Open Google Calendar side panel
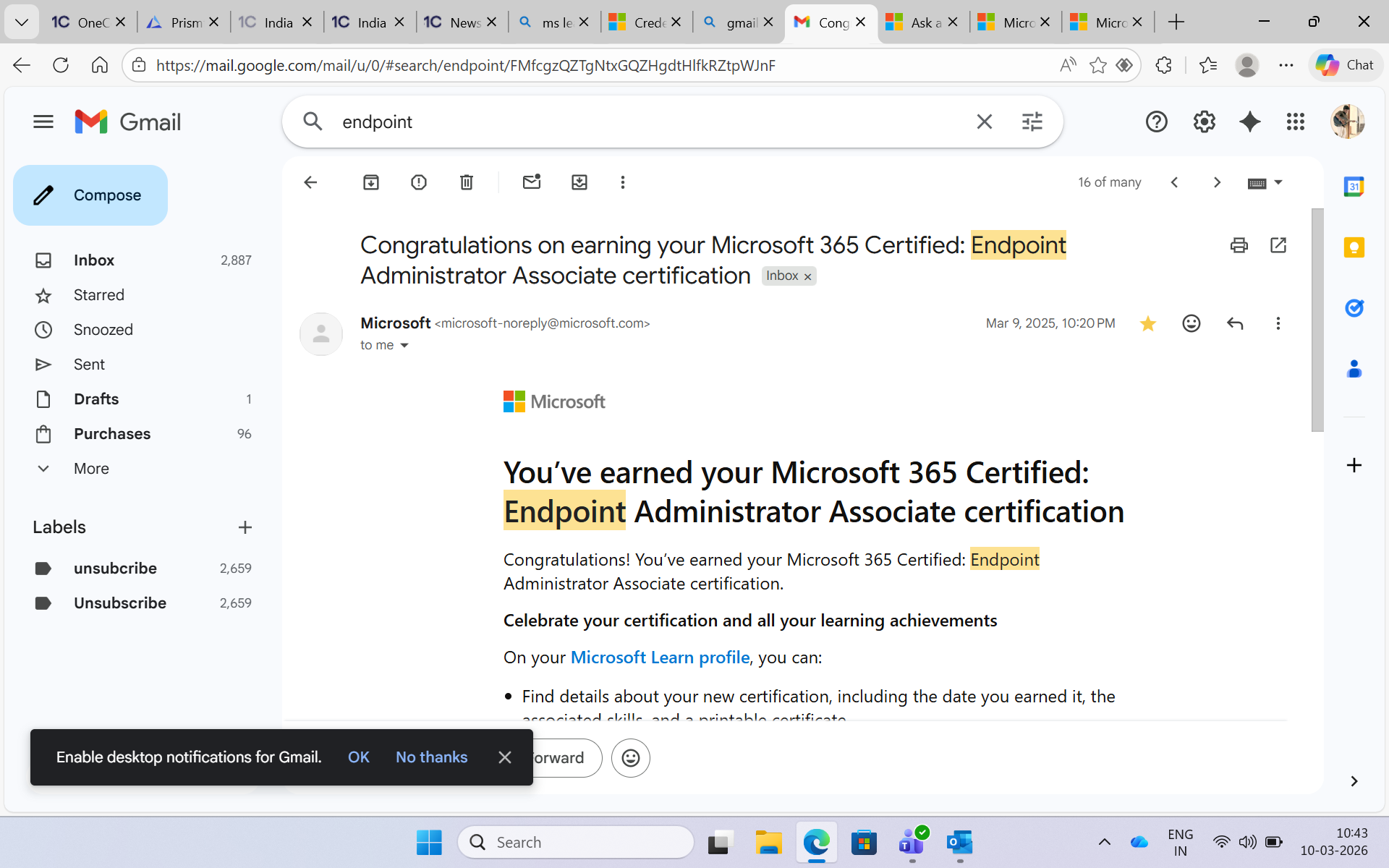Image resolution: width=1389 pixels, height=868 pixels. pyautogui.click(x=1354, y=187)
